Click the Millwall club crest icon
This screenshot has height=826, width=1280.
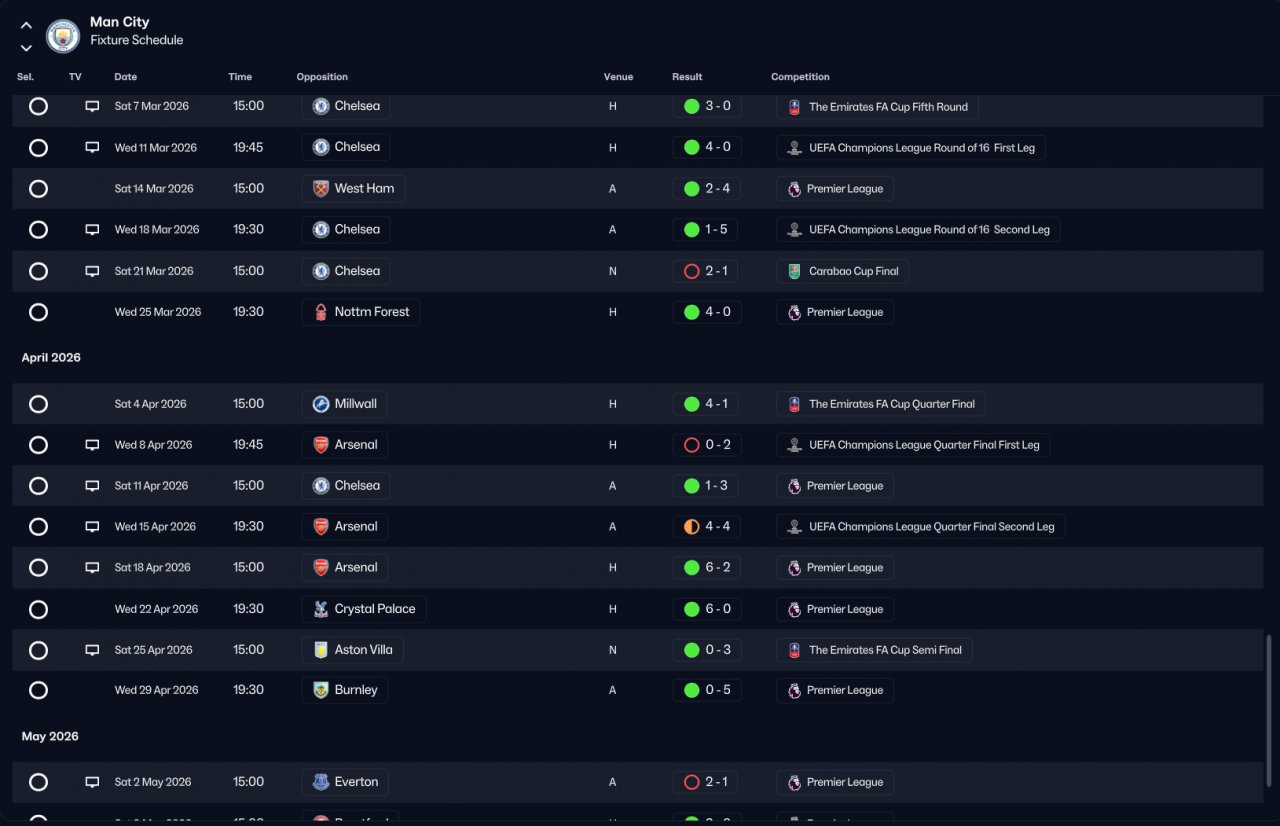[321, 404]
